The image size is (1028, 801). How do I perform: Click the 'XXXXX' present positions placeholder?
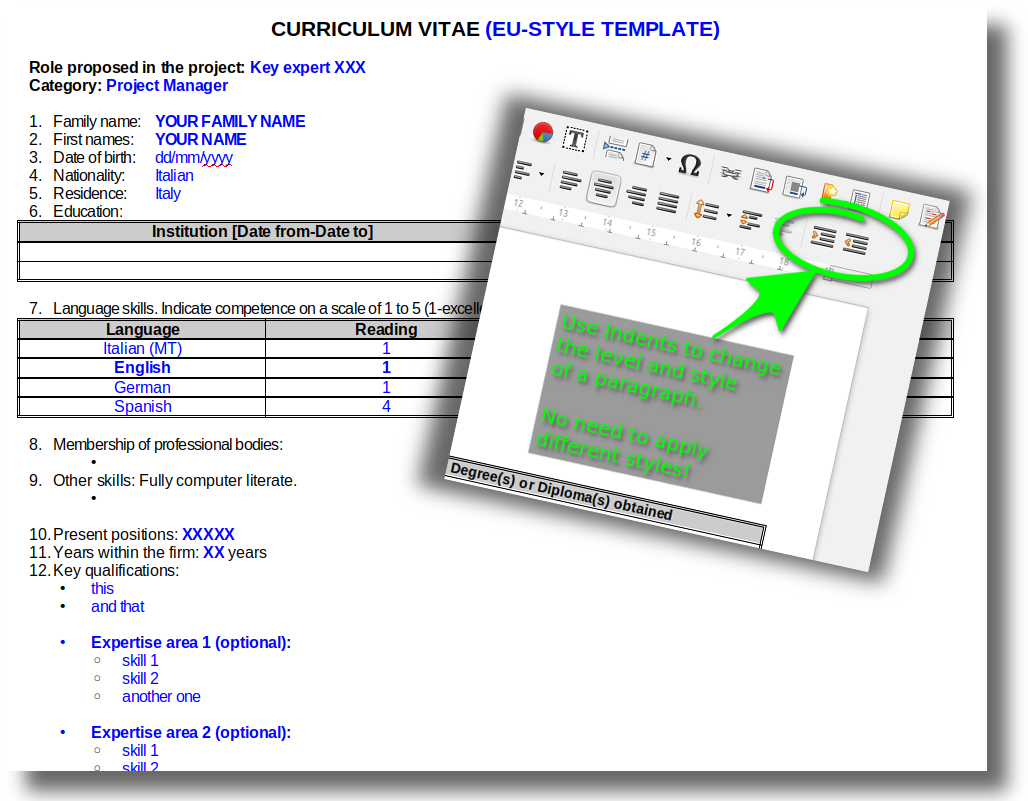point(208,534)
